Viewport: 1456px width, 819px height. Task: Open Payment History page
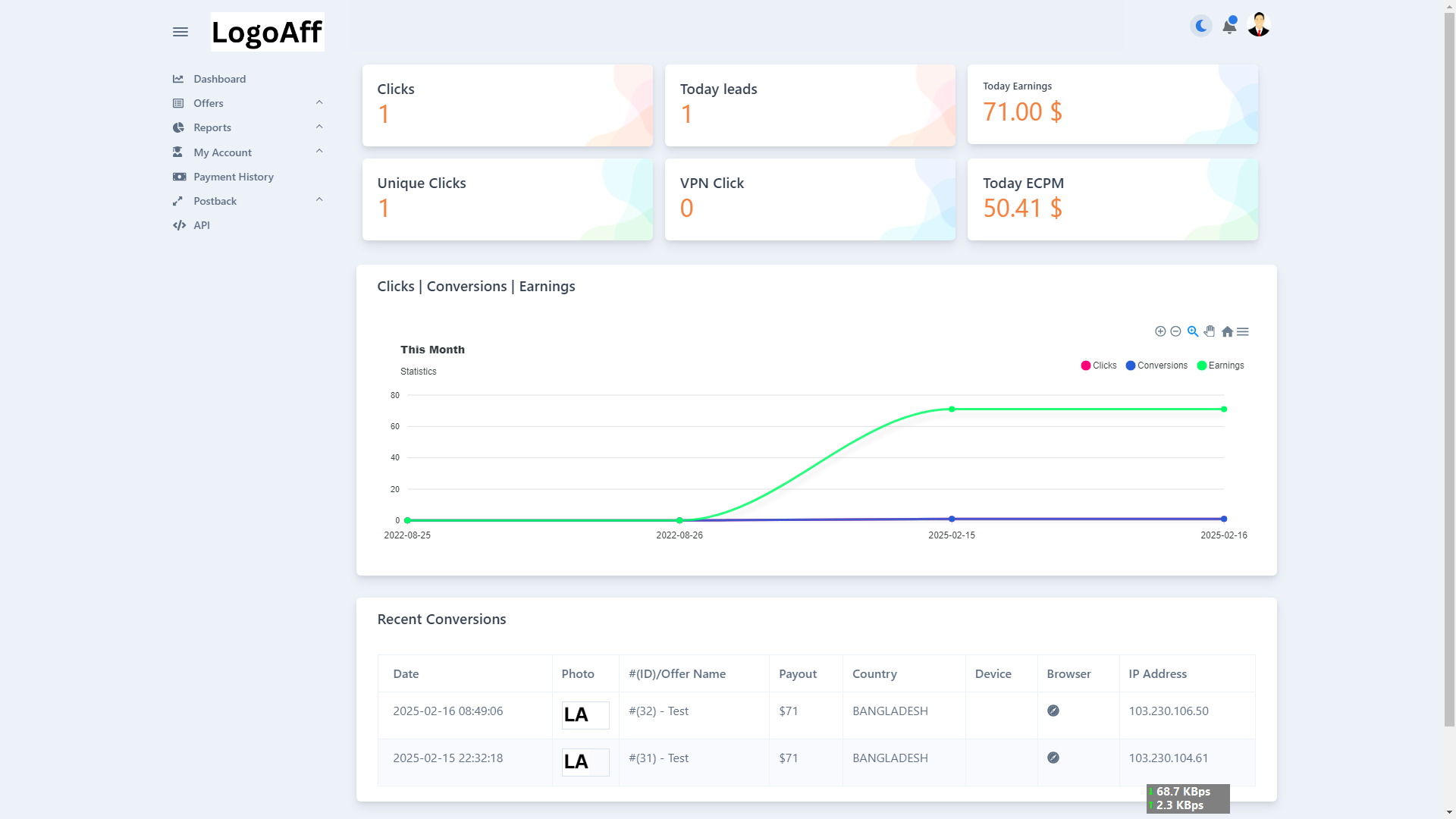pyautogui.click(x=233, y=177)
